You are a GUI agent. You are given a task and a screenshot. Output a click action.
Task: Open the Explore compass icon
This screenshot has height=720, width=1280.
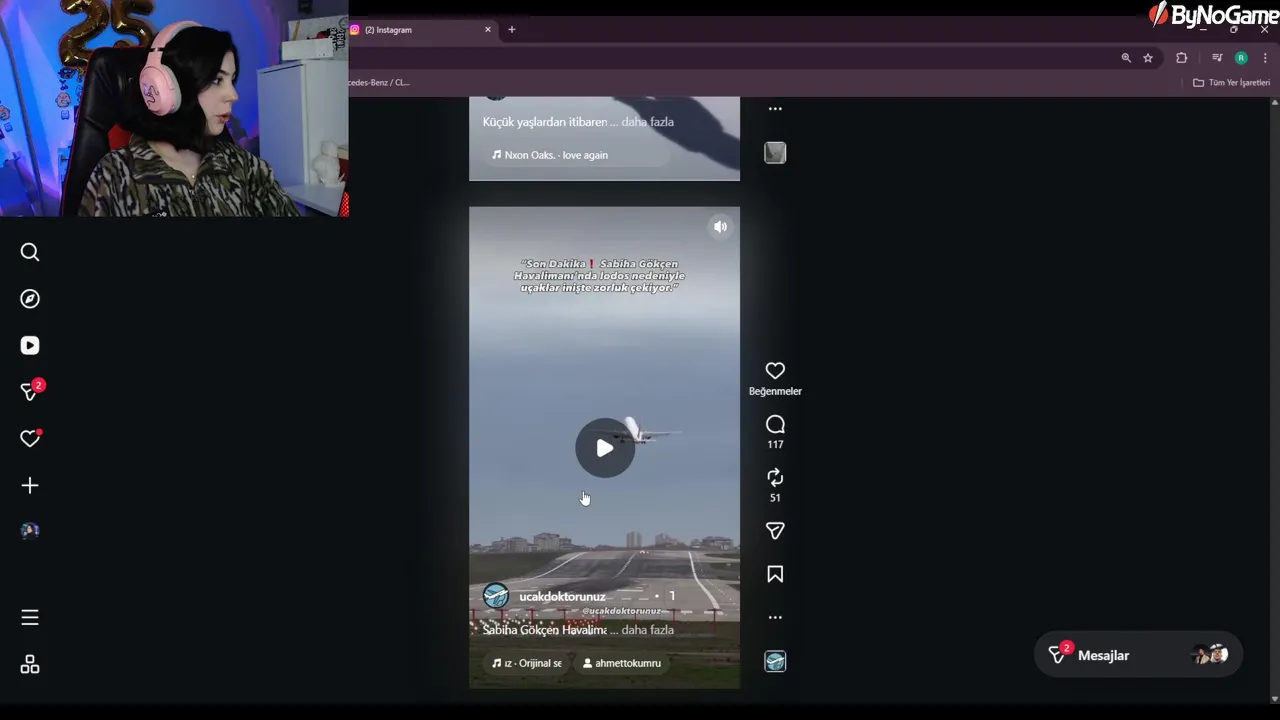pyautogui.click(x=30, y=299)
